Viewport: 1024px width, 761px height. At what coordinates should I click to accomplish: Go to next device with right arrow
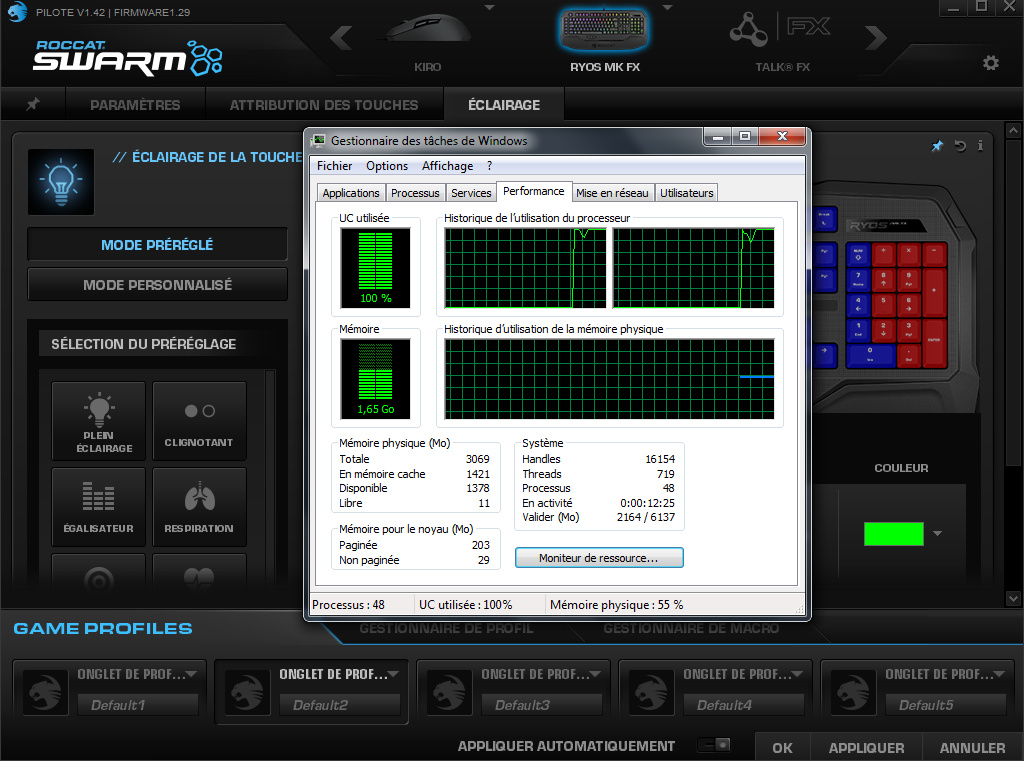click(876, 38)
